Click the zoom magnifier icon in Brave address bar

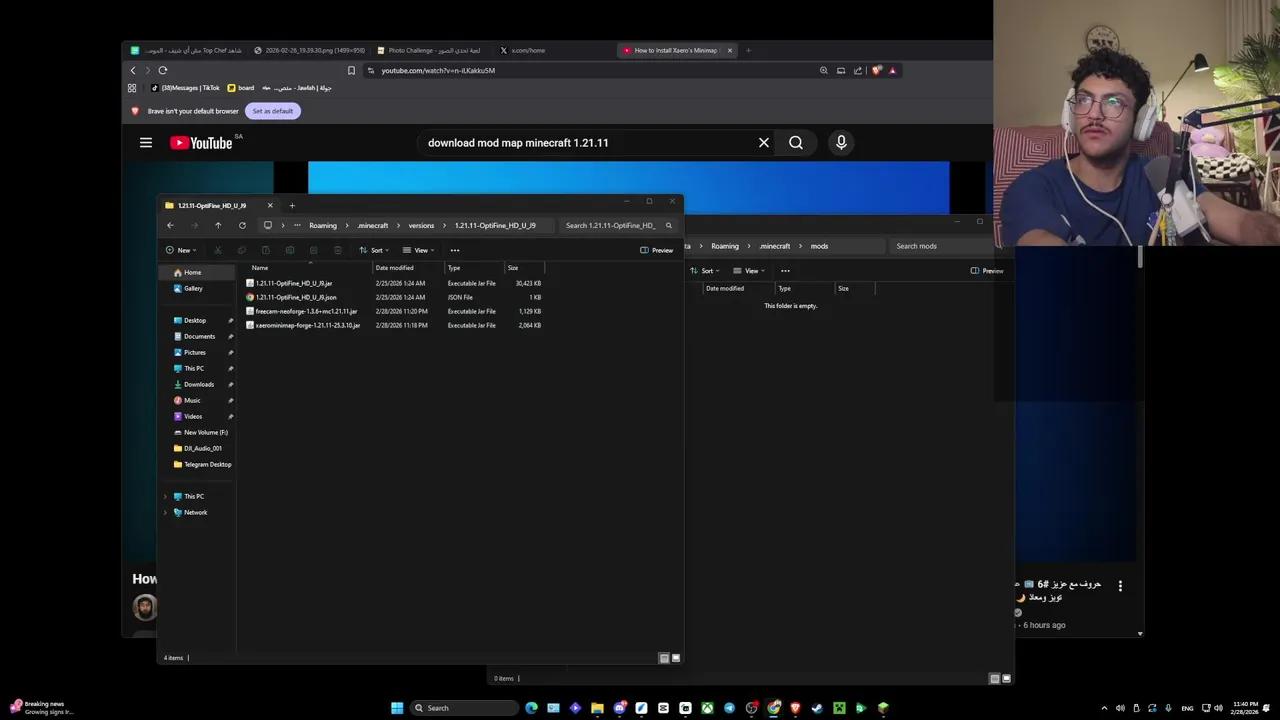(x=824, y=70)
